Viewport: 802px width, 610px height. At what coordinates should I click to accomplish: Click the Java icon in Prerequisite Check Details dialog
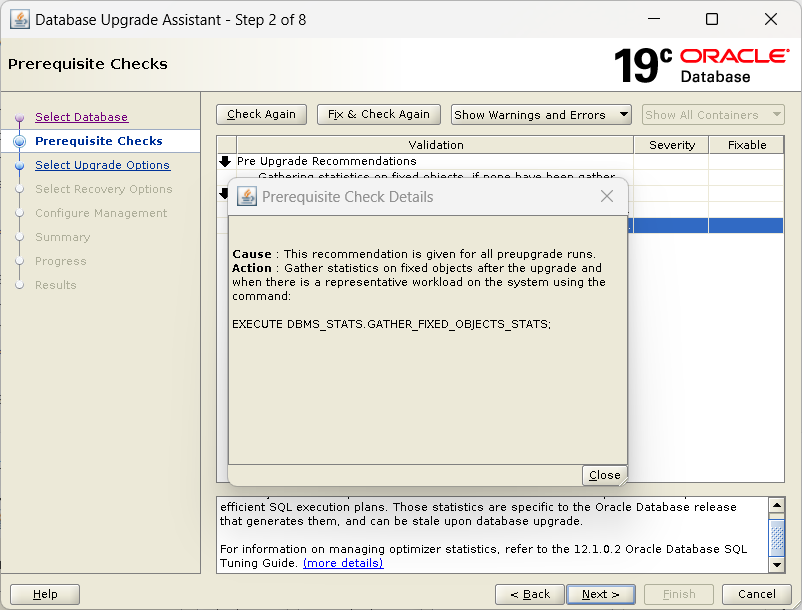[247, 196]
